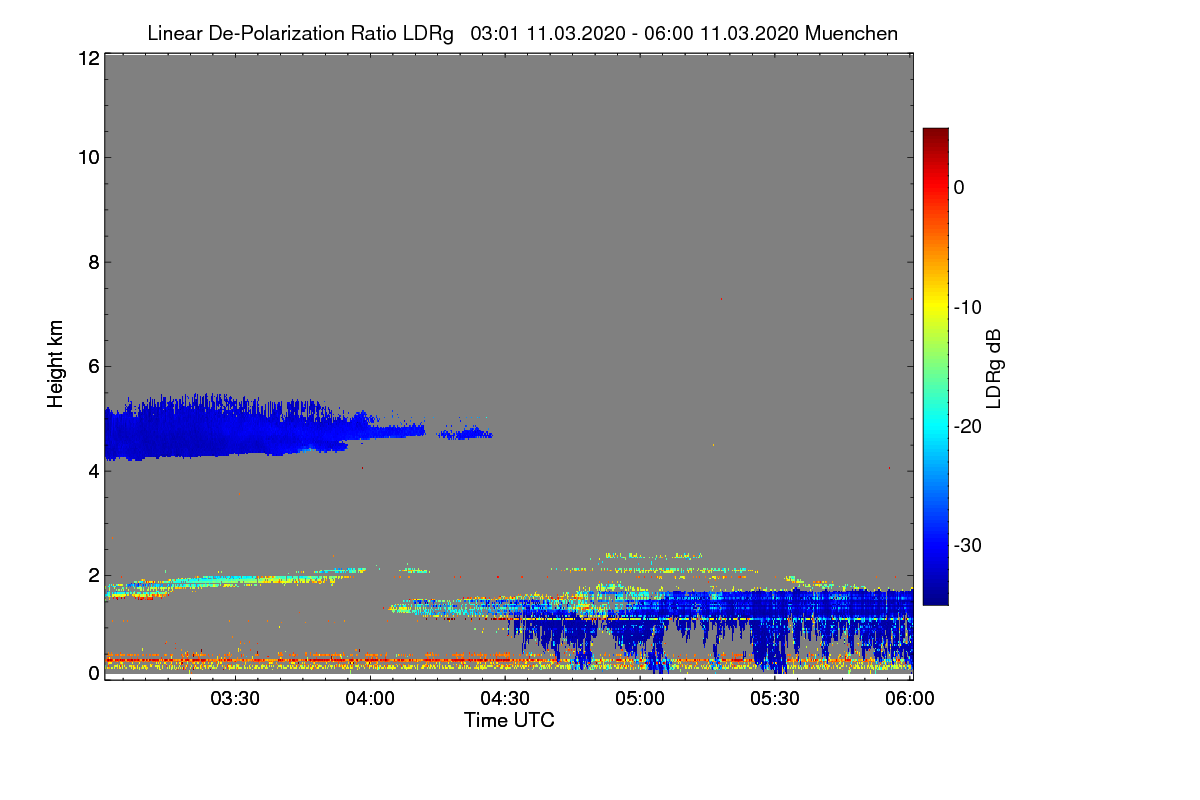The image size is (1200, 800).
Task: Click the 06:00 time tick label
Action: click(910, 698)
